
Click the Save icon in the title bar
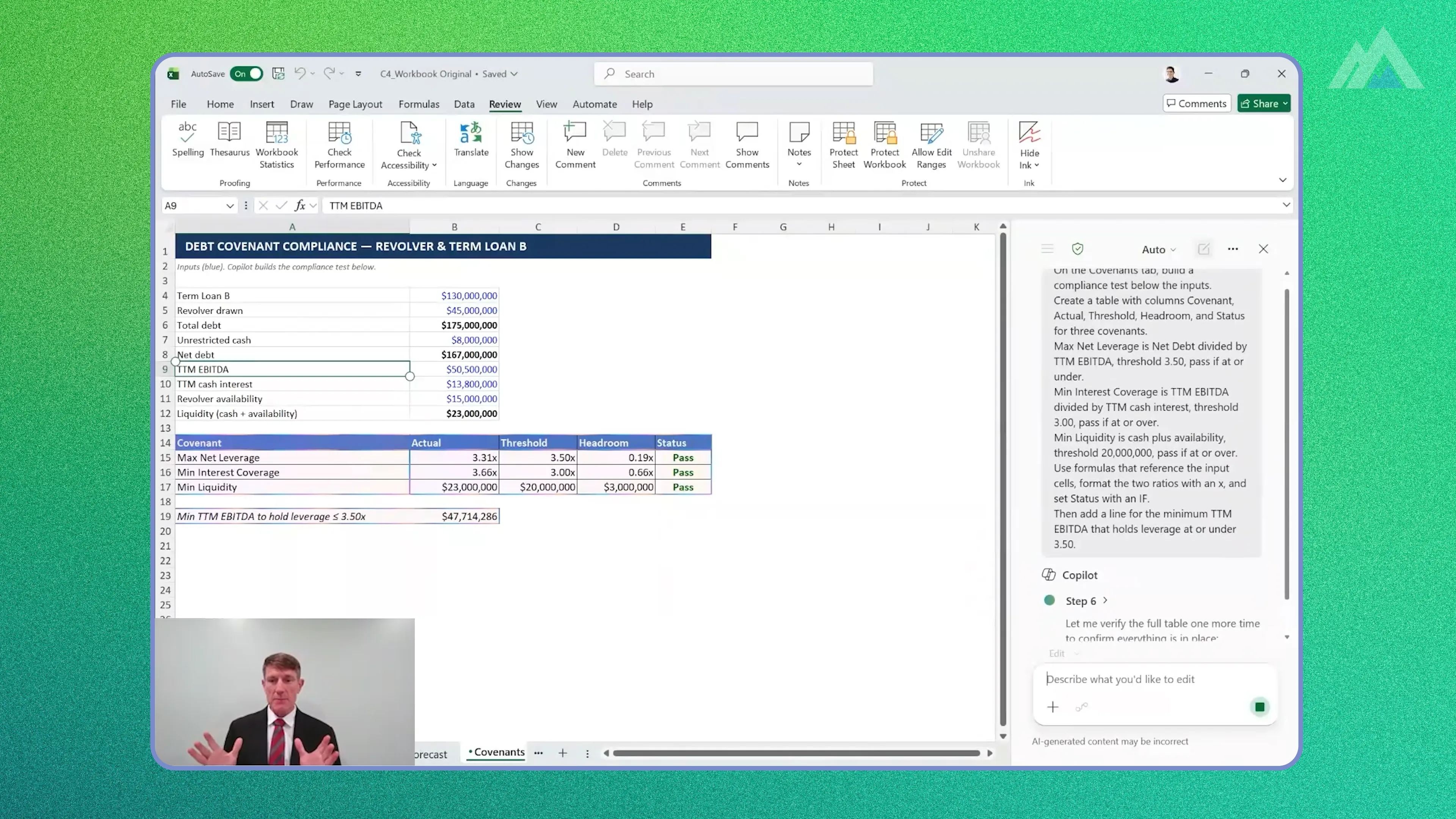(278, 74)
